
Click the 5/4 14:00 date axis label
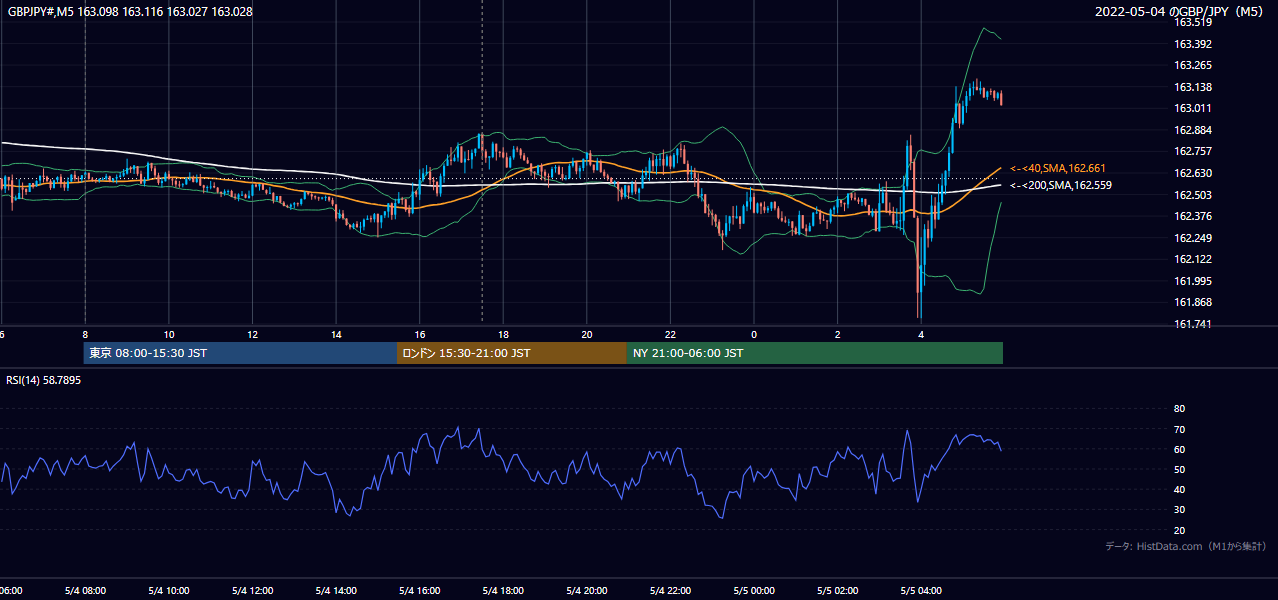(336, 591)
